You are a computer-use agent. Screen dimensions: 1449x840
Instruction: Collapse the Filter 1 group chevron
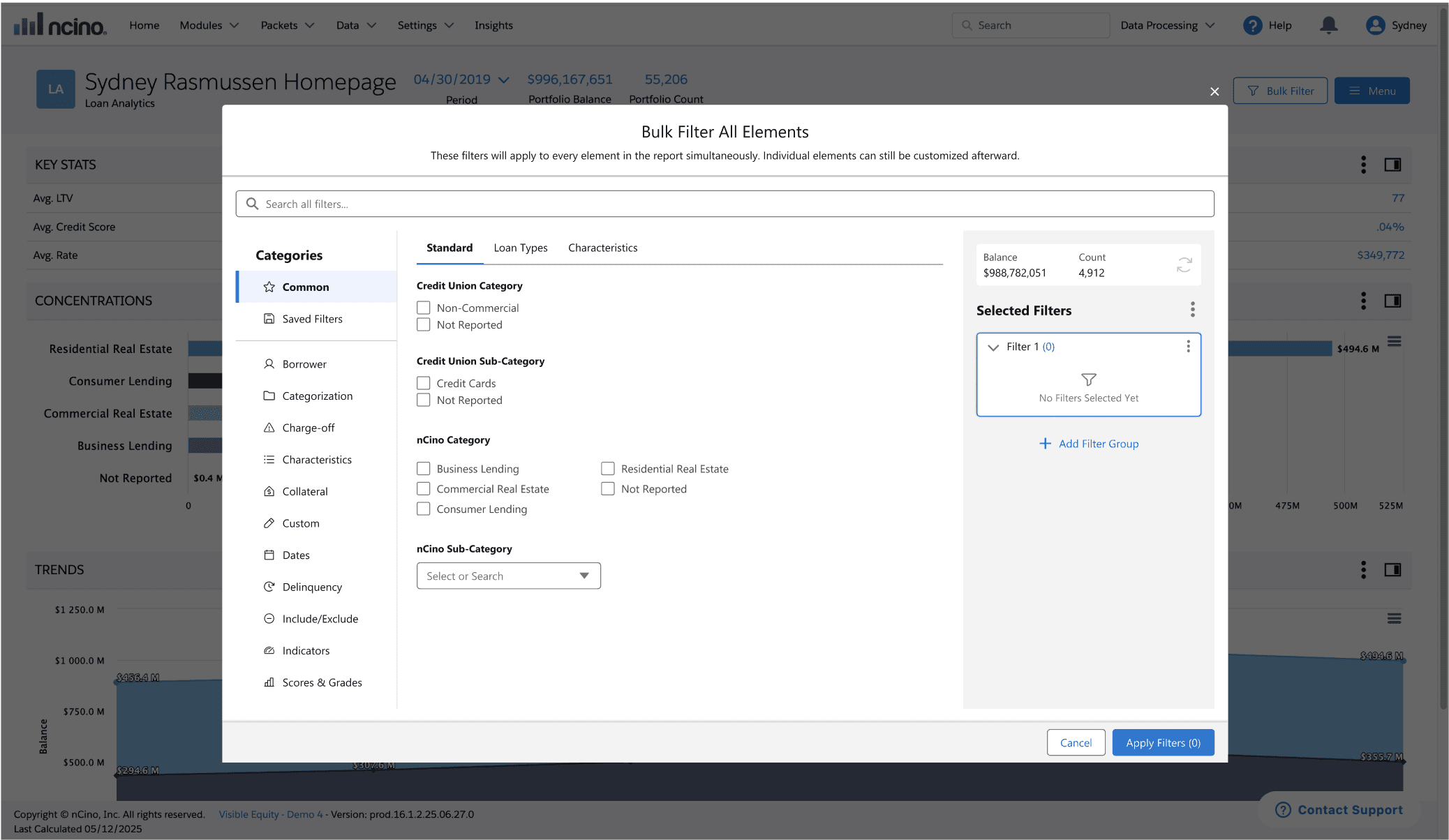pyautogui.click(x=993, y=347)
